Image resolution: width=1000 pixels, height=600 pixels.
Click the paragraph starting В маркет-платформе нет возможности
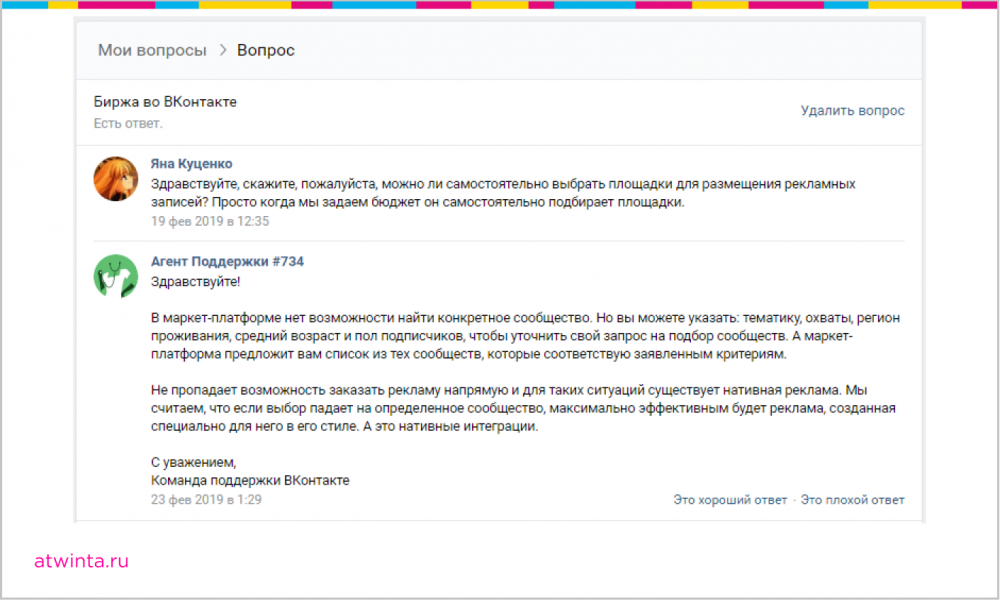pyautogui.click(x=526, y=336)
